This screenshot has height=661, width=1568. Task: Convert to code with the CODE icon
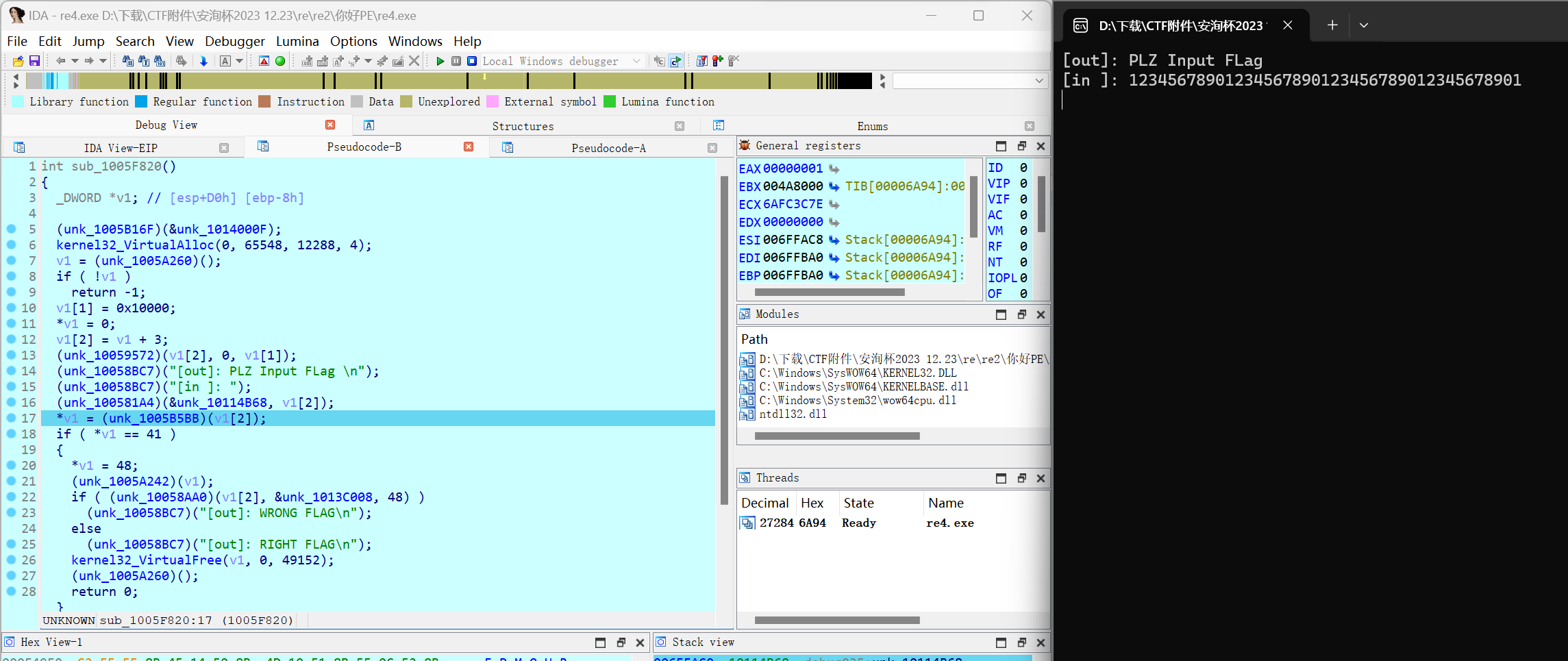(x=307, y=61)
